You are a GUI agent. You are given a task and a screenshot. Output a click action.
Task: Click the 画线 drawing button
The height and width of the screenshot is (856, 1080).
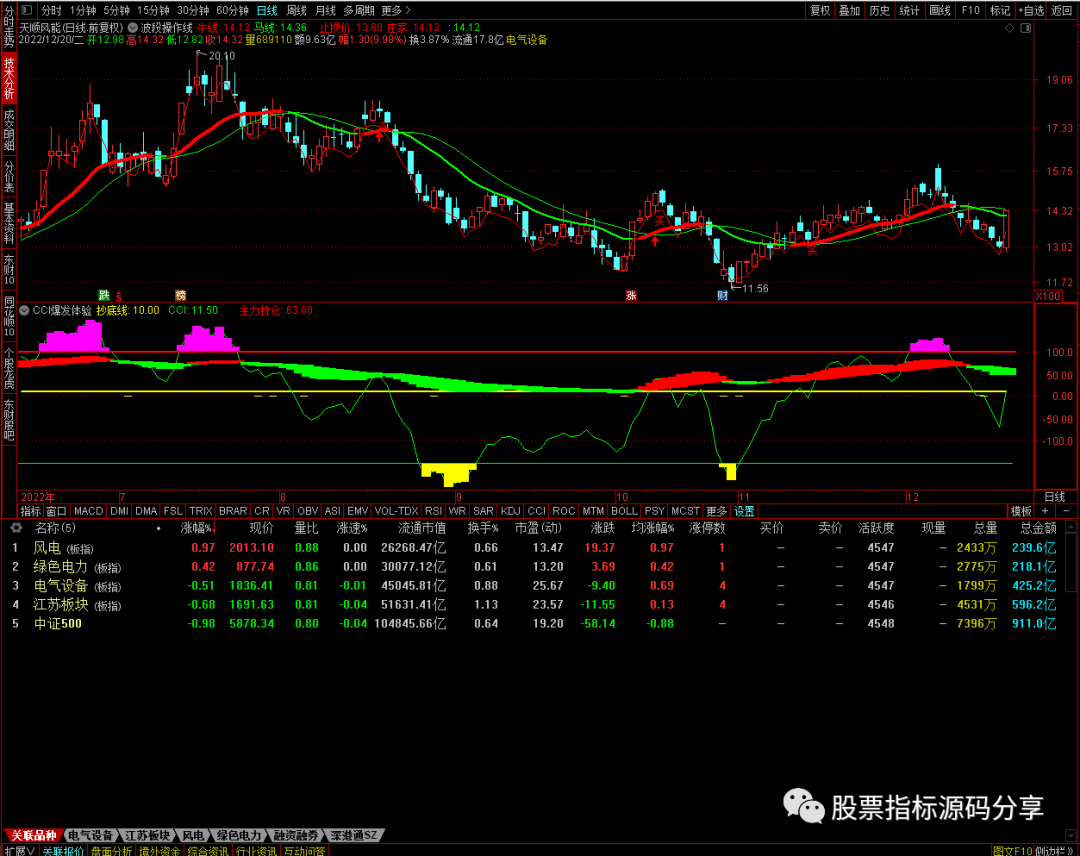(x=939, y=10)
